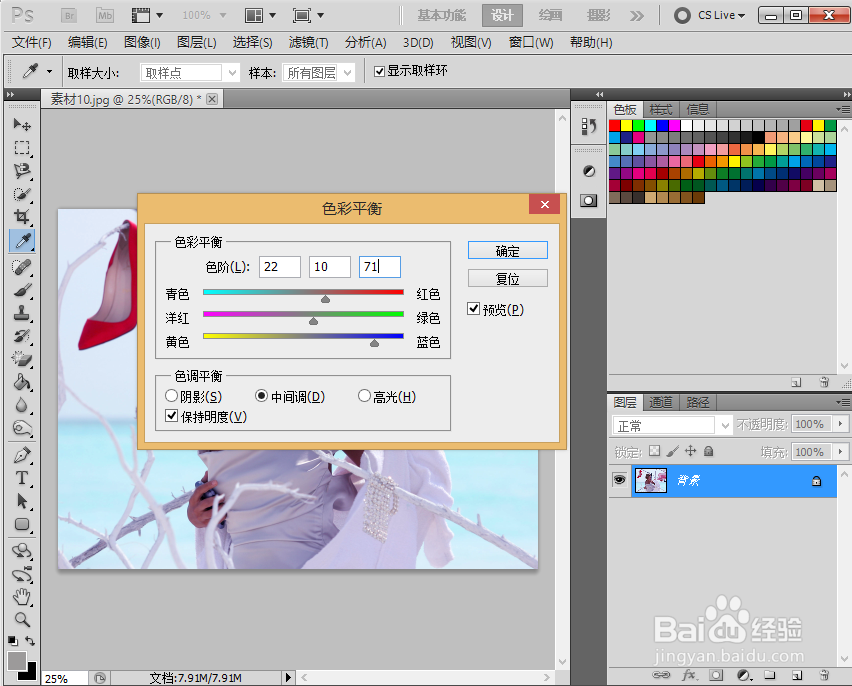852x686 pixels.
Task: Select the Rectangle shape tool
Action: 22,524
